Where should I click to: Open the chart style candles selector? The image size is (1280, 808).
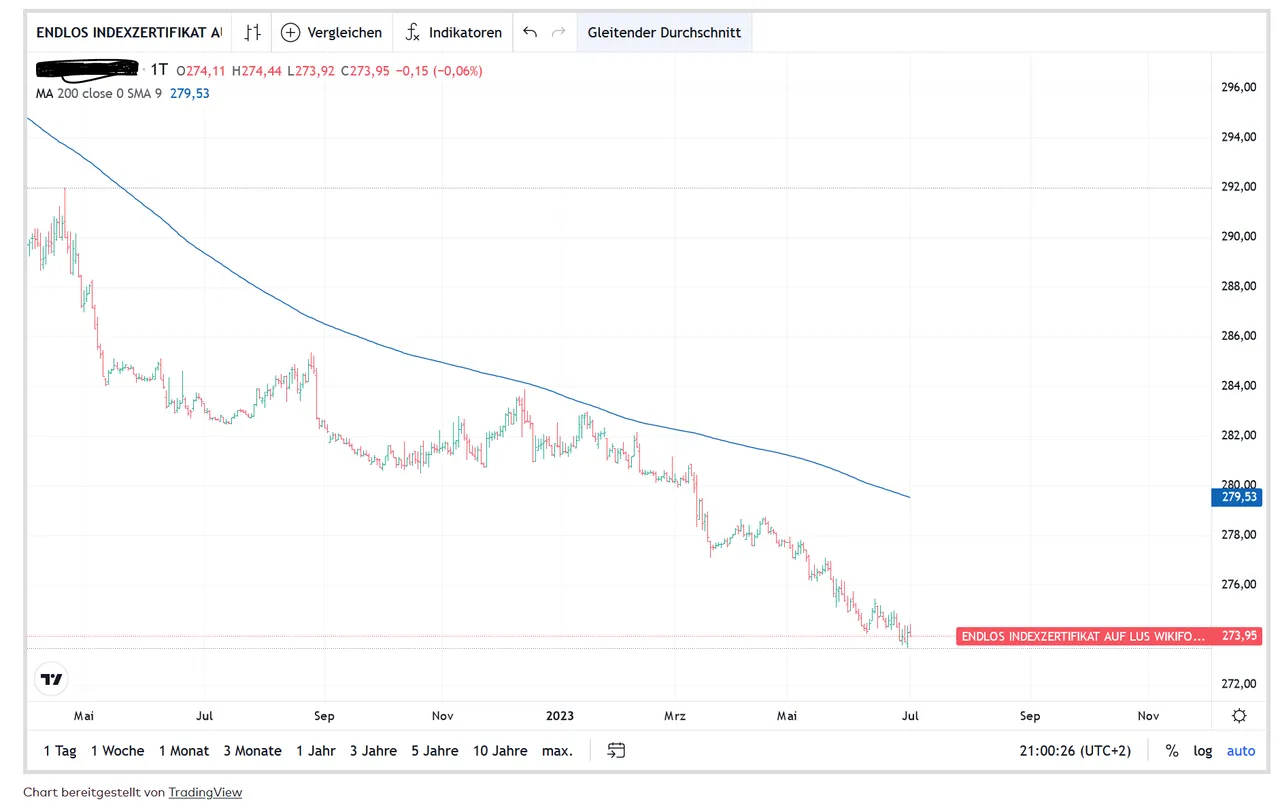point(254,32)
